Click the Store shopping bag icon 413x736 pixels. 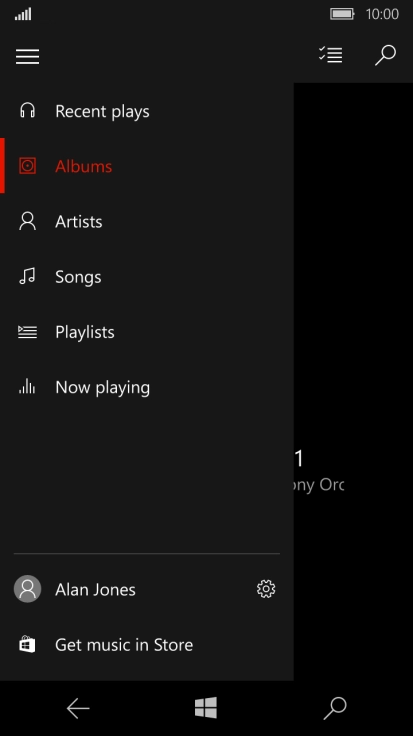pyautogui.click(x=27, y=644)
